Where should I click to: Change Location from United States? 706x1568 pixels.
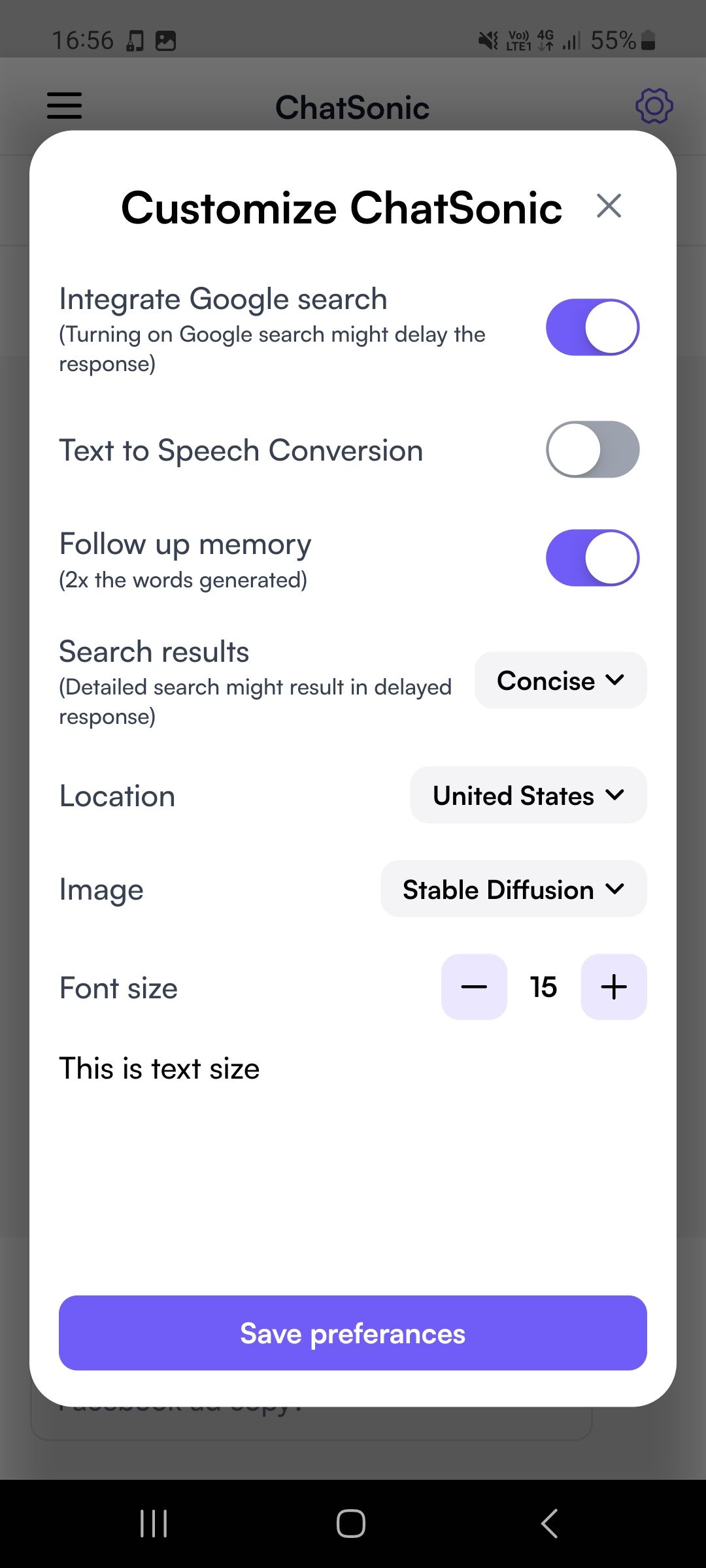click(527, 795)
